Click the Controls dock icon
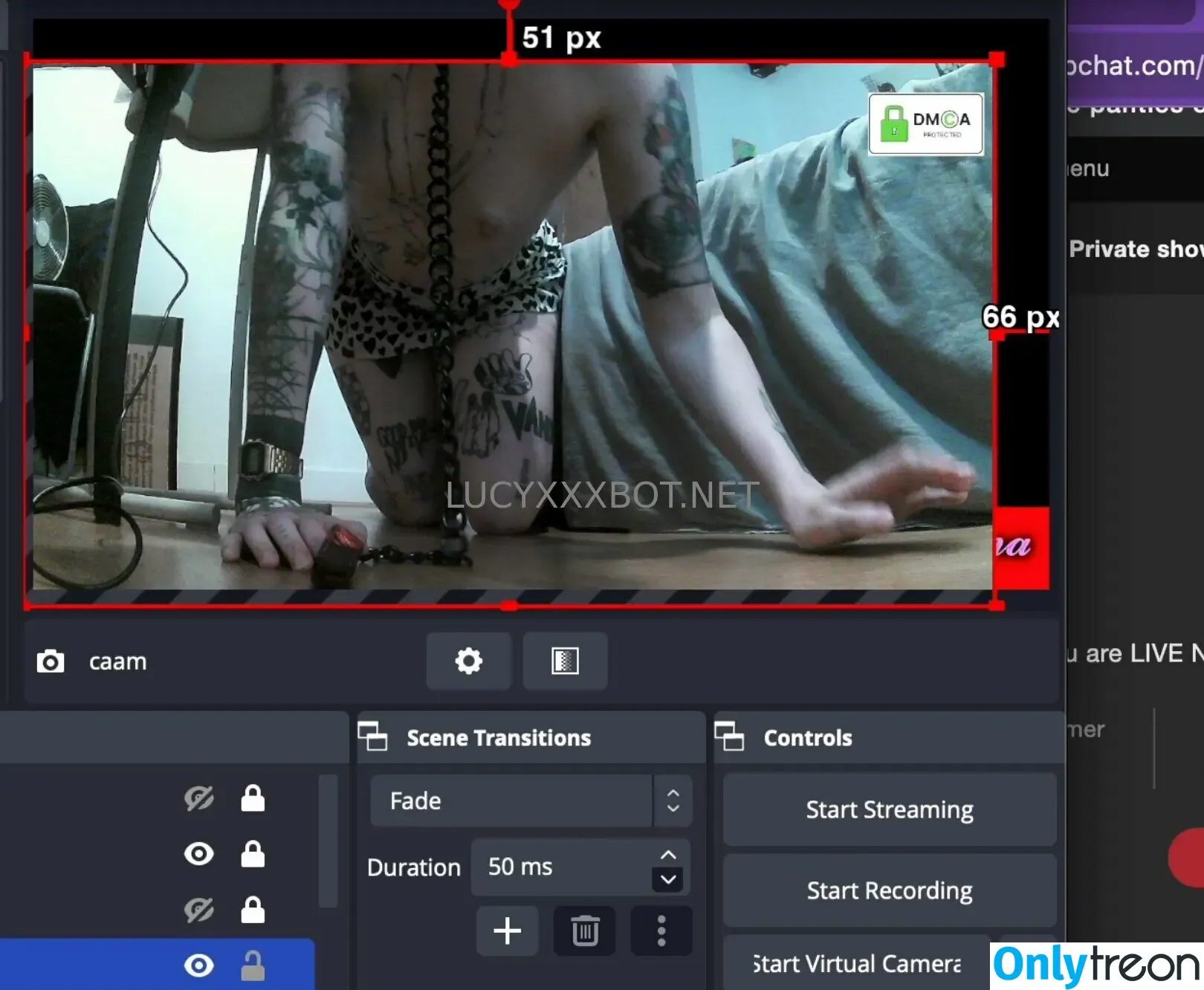The height and width of the screenshot is (990, 1204). tap(729, 737)
